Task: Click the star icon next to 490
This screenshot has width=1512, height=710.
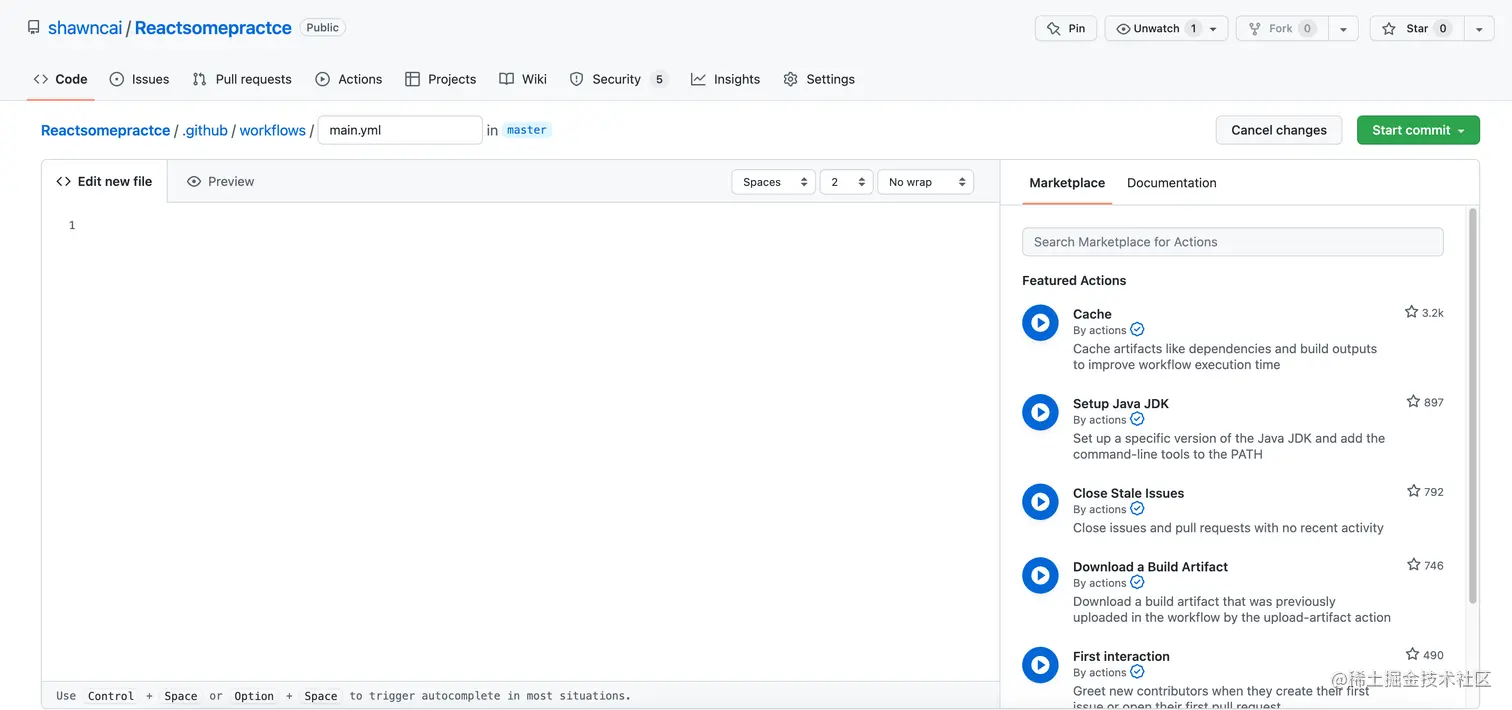Action: (x=1412, y=654)
